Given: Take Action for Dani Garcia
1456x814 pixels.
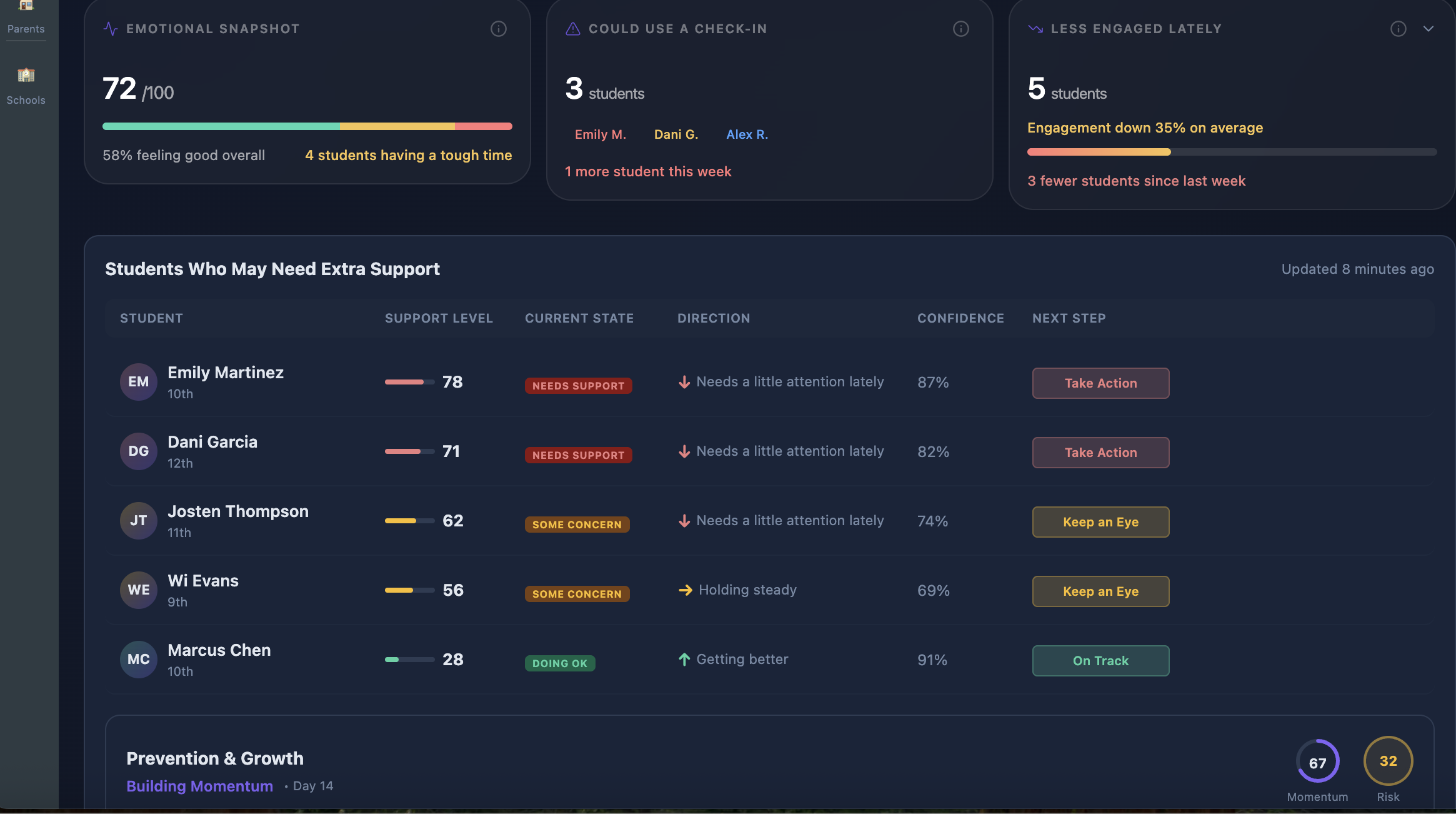Looking at the screenshot, I should click(x=1100, y=453).
